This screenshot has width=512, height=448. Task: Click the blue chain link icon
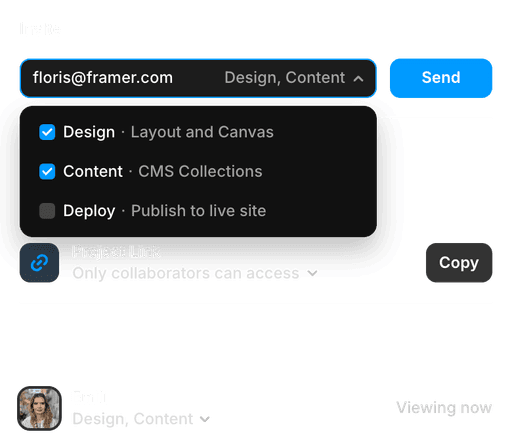pyautogui.click(x=39, y=263)
